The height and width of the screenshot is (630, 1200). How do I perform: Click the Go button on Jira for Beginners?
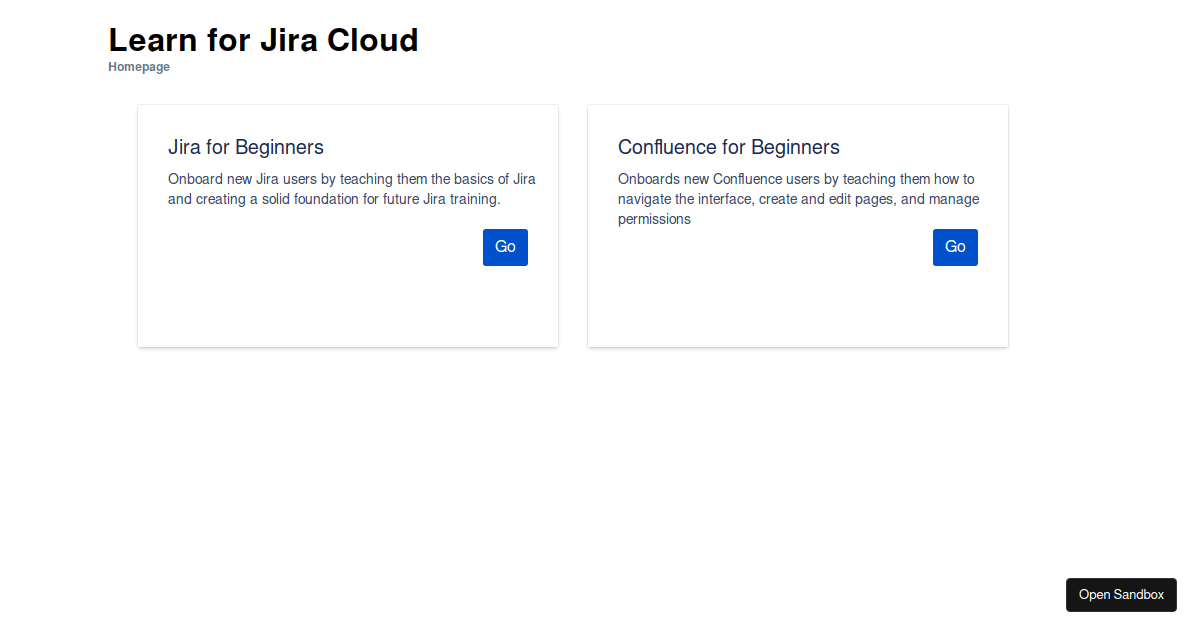click(504, 247)
